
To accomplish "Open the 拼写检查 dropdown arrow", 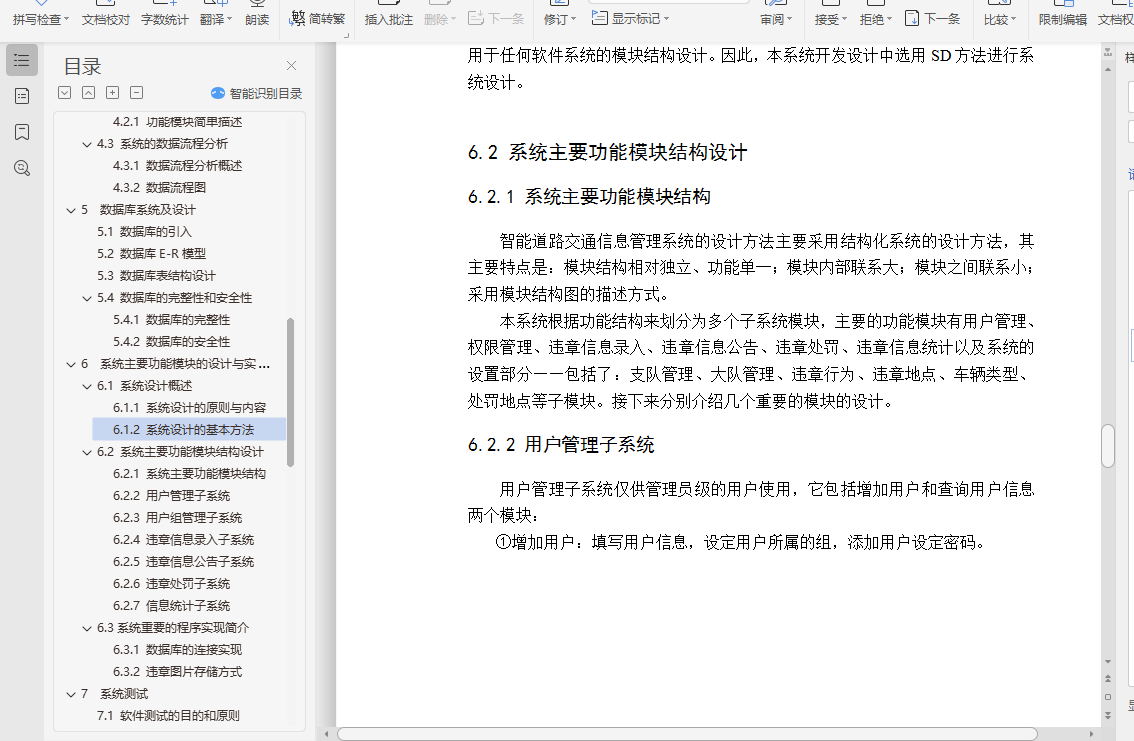I will [x=67, y=20].
